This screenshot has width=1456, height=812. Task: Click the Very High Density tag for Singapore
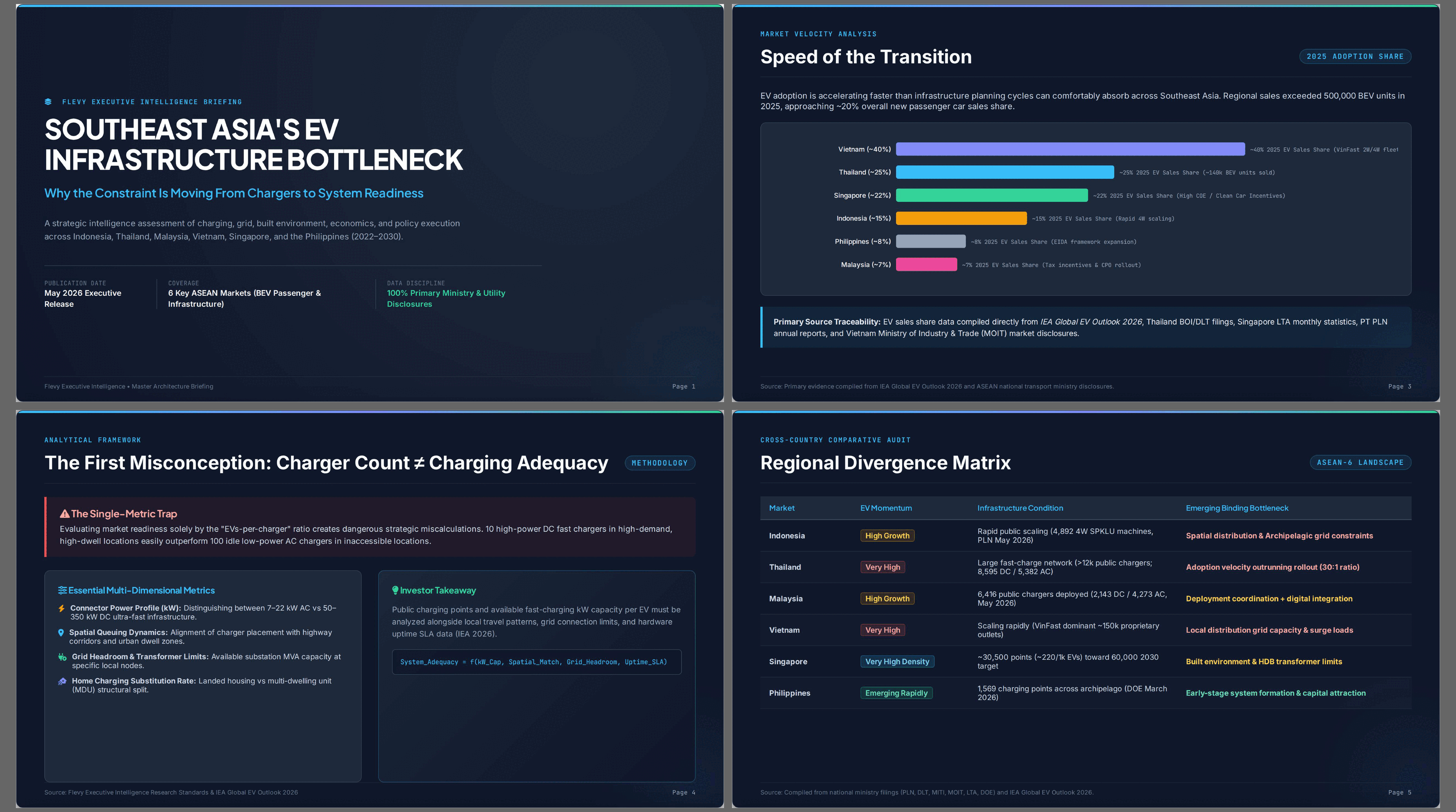897,662
